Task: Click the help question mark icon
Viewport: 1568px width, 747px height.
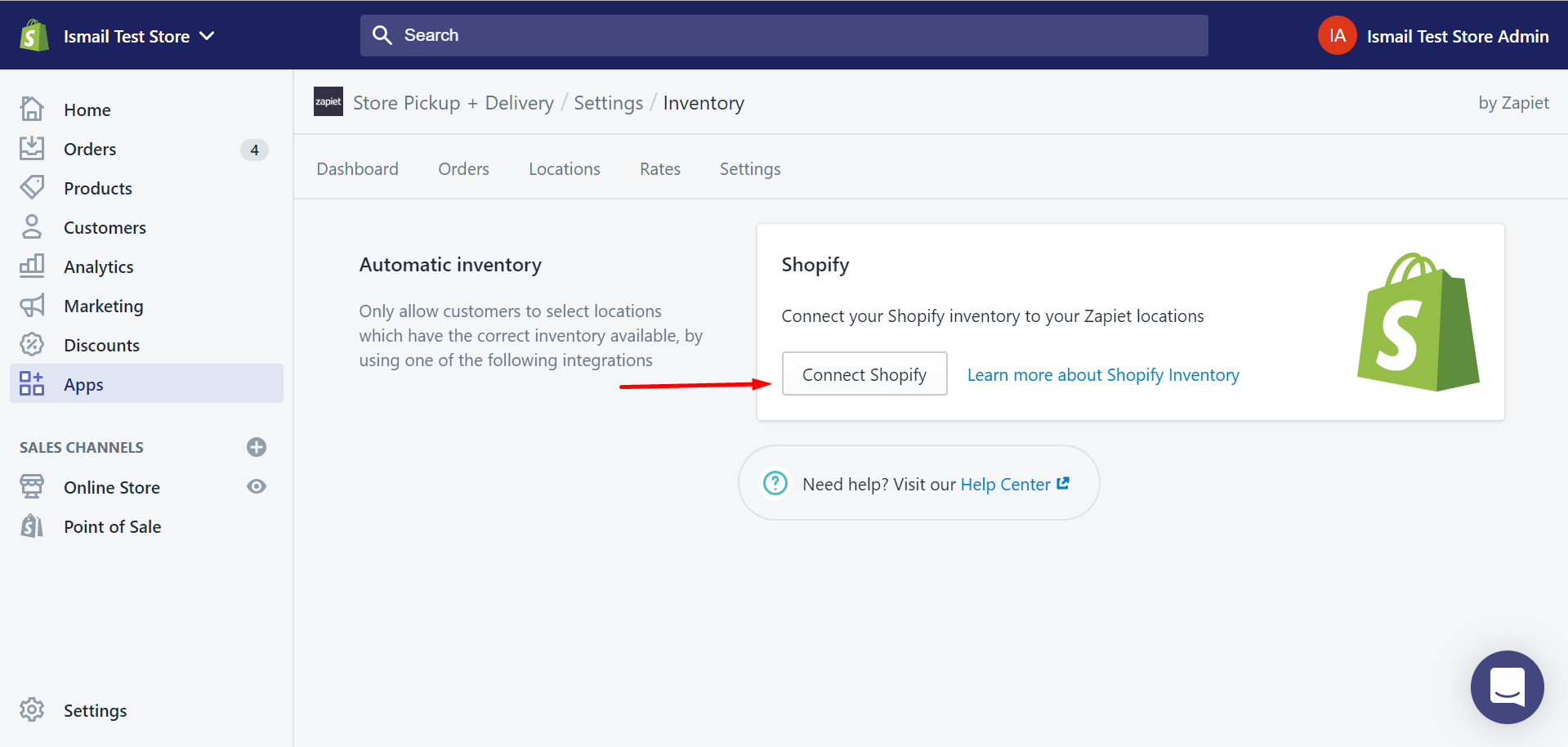Action: (775, 483)
